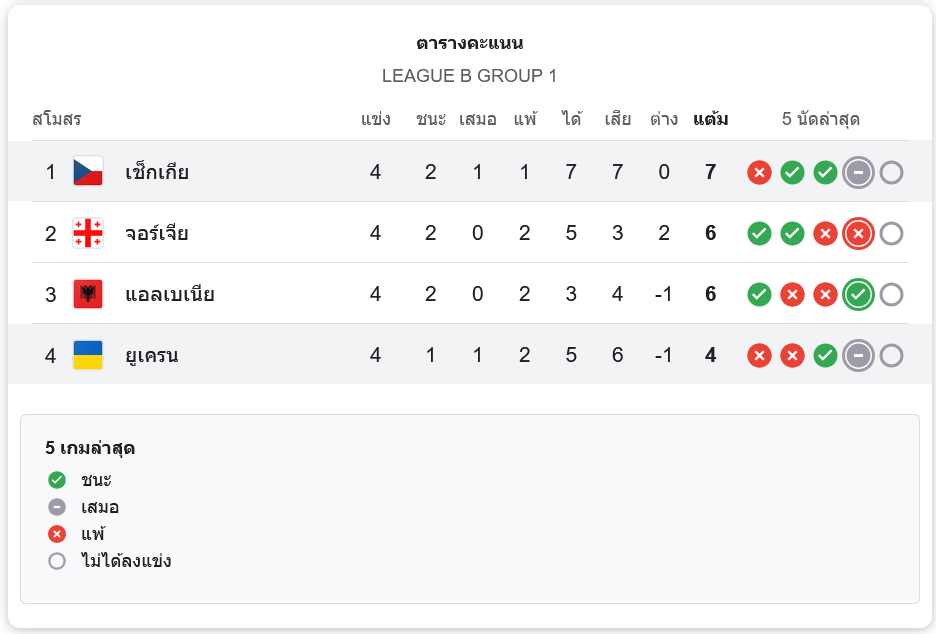Screen dimensions: 936x634
Task: Click Ukraine's green win icon
Action: pyautogui.click(x=825, y=356)
